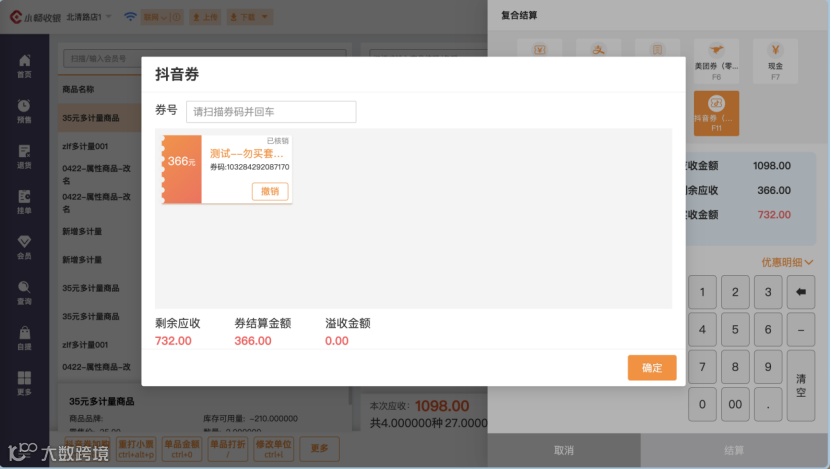Click the 单品金额 button

click(181, 449)
